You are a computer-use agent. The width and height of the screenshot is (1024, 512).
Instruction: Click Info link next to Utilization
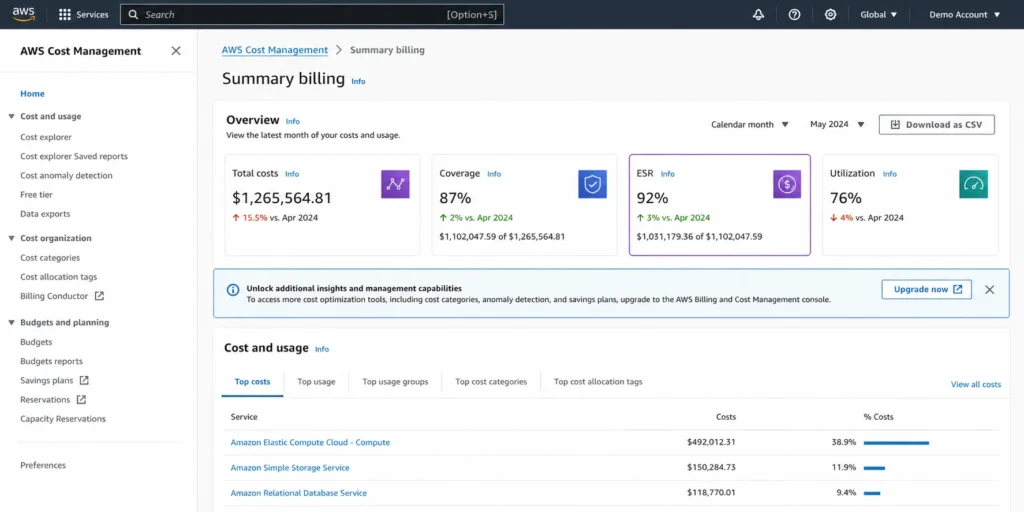pyautogui.click(x=890, y=174)
